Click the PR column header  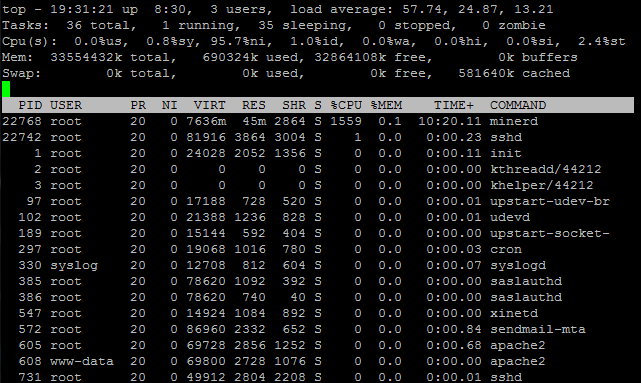(138, 105)
